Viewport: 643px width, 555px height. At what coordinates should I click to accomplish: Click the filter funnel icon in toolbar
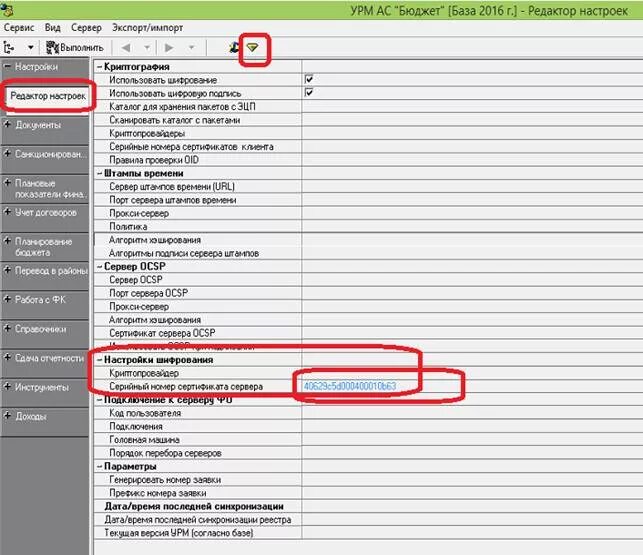pos(253,48)
